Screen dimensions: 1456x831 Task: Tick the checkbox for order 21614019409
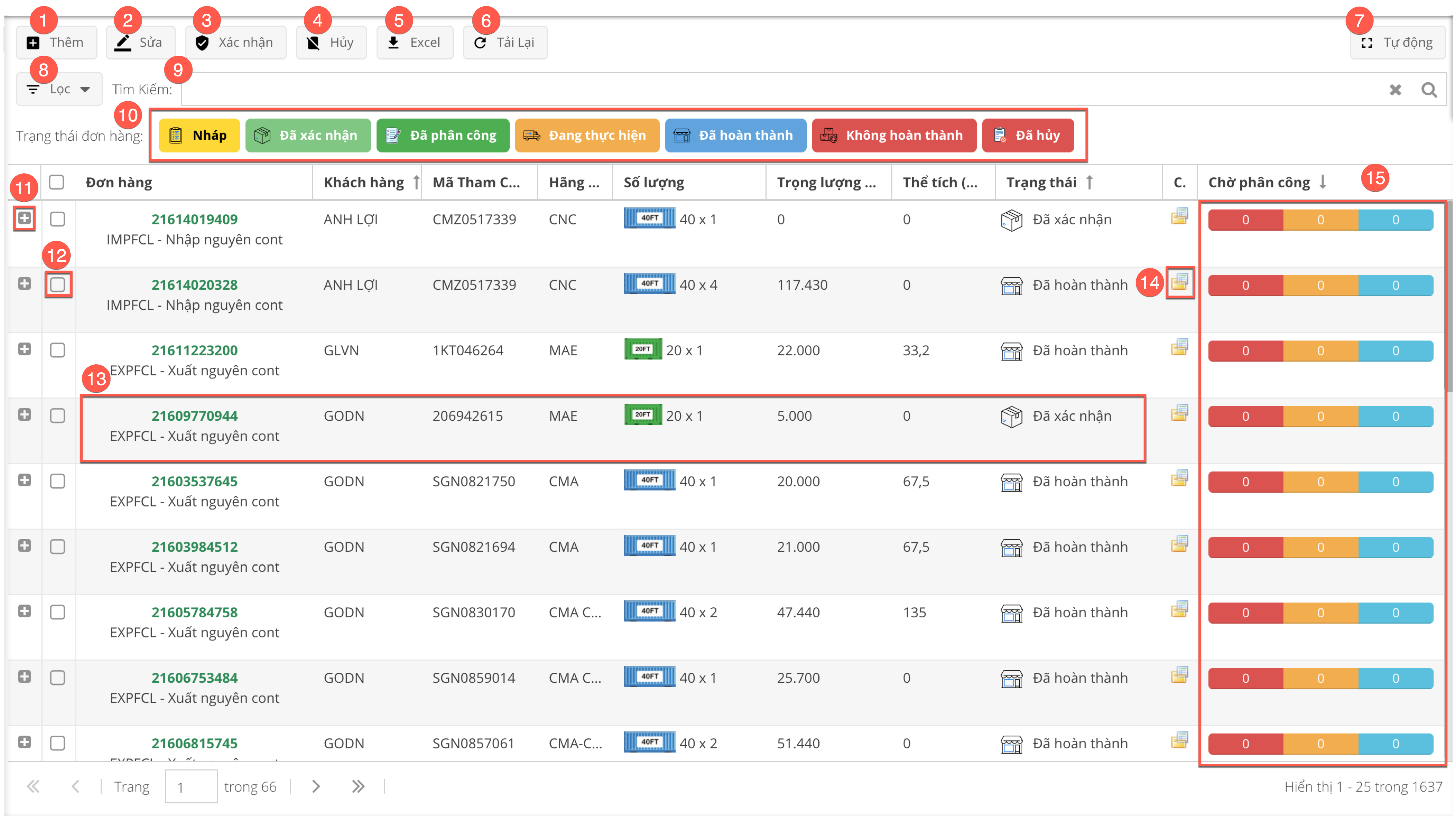(x=58, y=219)
